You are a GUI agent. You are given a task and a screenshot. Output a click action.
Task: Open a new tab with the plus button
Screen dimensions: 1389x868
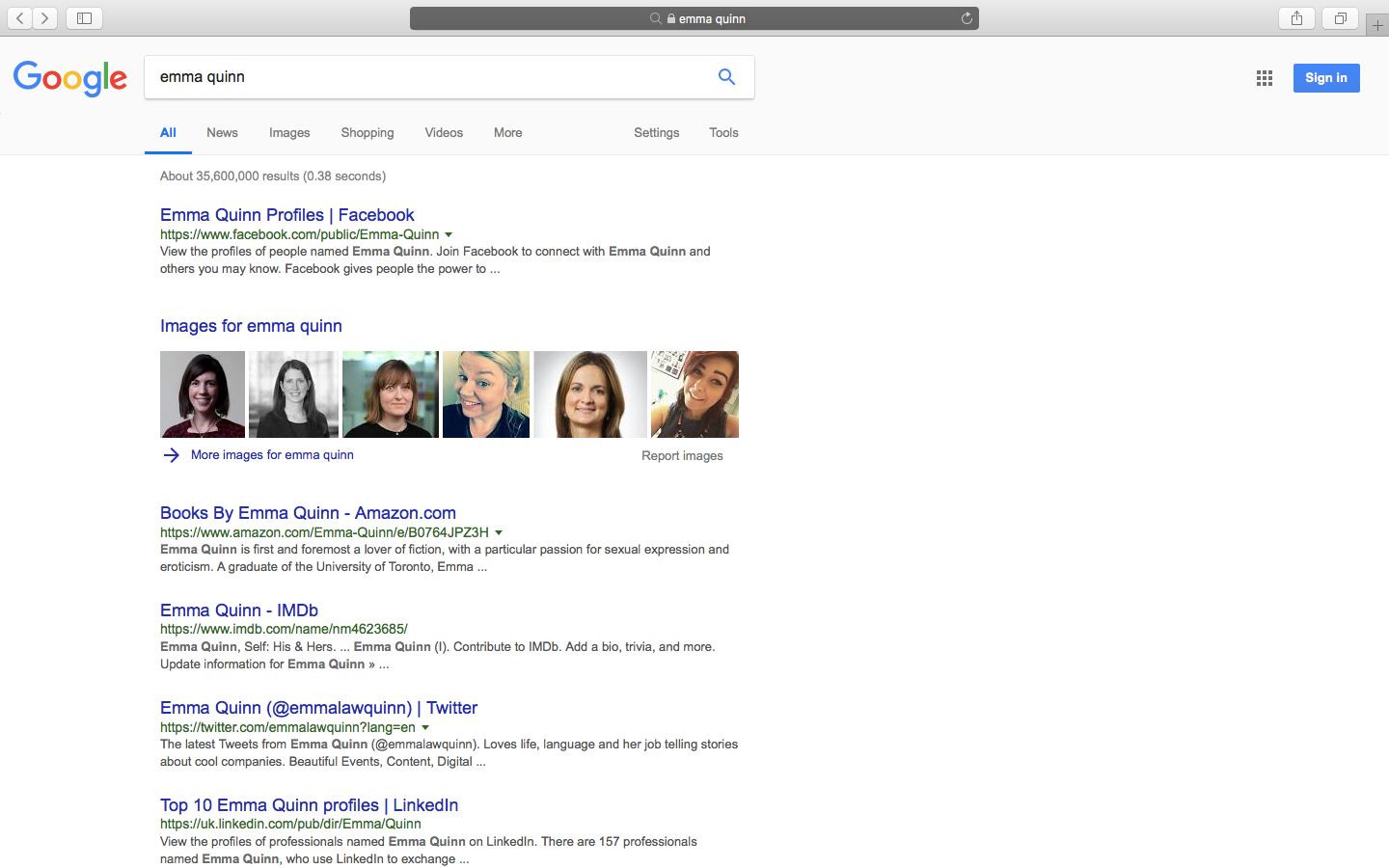tap(1377, 25)
